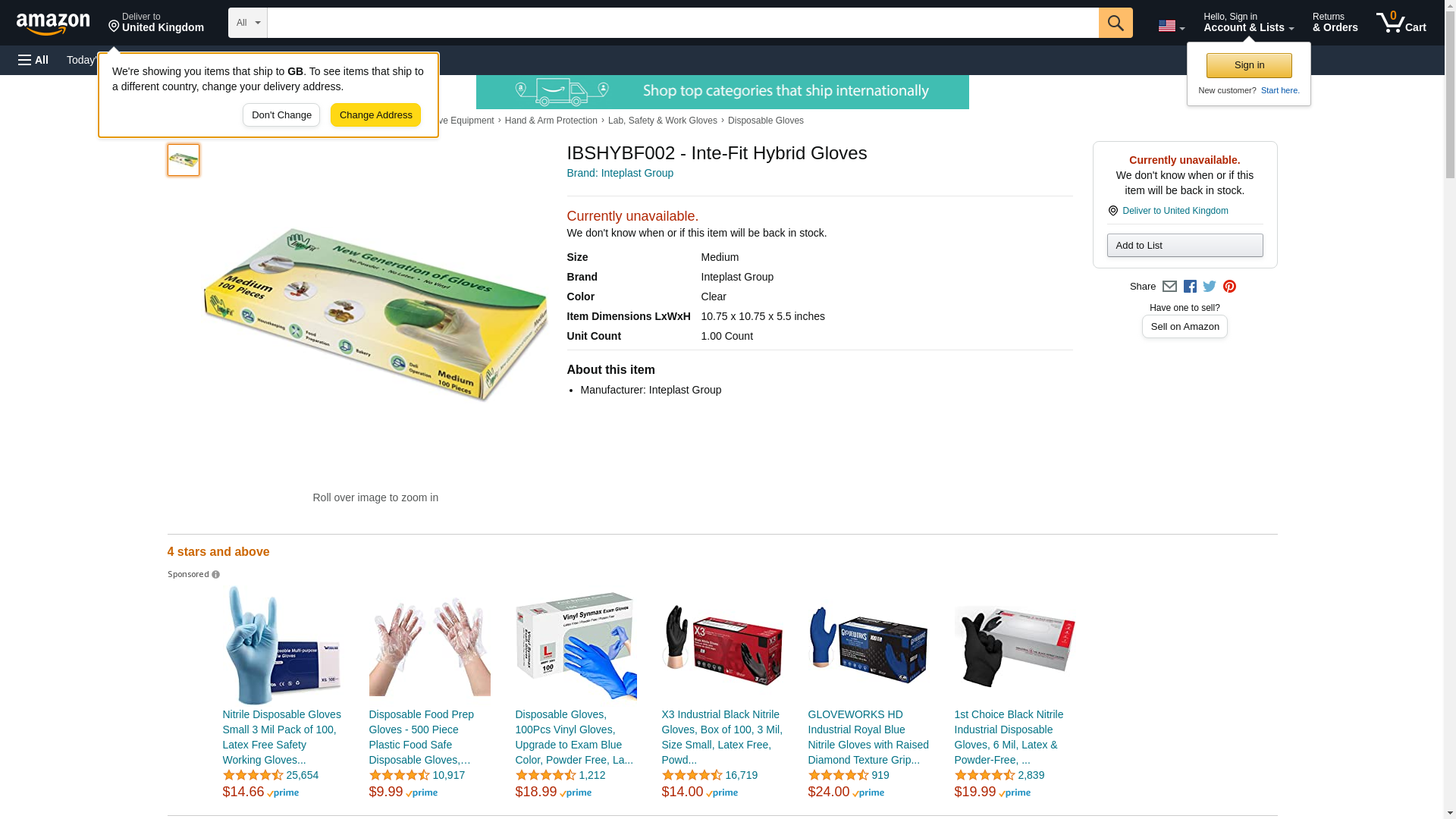This screenshot has width=1456, height=819.
Task: Click the Change Address button
Action: pos(375,115)
